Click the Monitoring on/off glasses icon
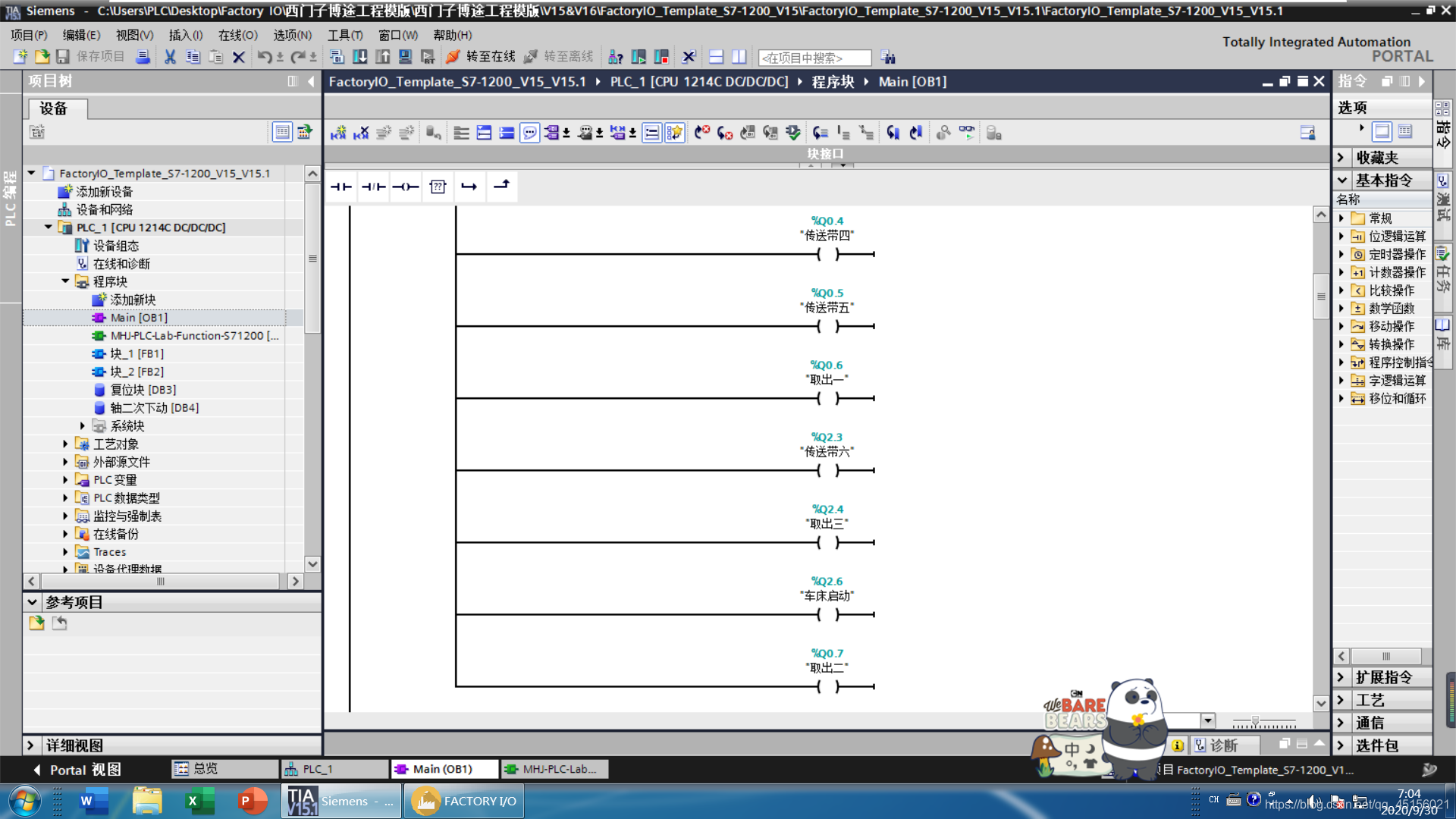Image resolution: width=1456 pixels, height=819 pixels. pos(967,133)
